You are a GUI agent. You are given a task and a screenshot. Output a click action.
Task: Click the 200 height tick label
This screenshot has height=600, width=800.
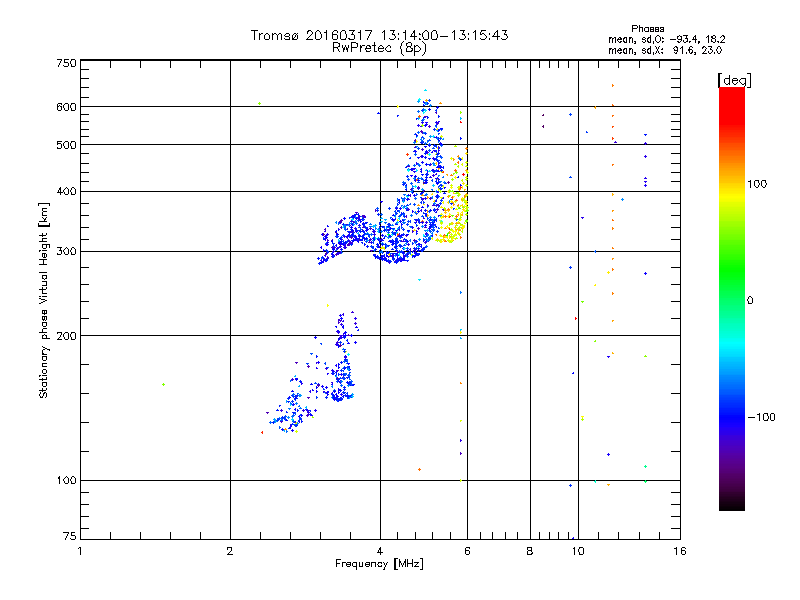point(66,336)
